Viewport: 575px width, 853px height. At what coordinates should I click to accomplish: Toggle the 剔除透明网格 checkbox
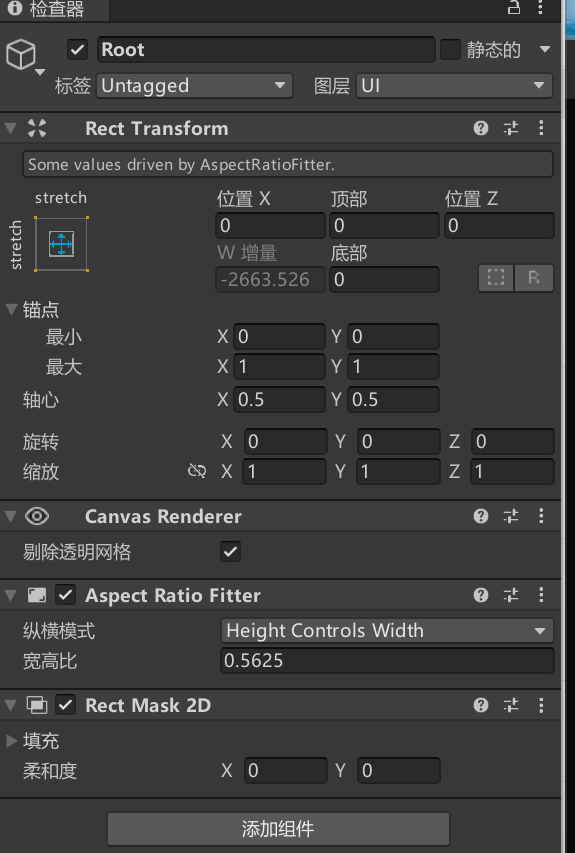click(x=231, y=552)
